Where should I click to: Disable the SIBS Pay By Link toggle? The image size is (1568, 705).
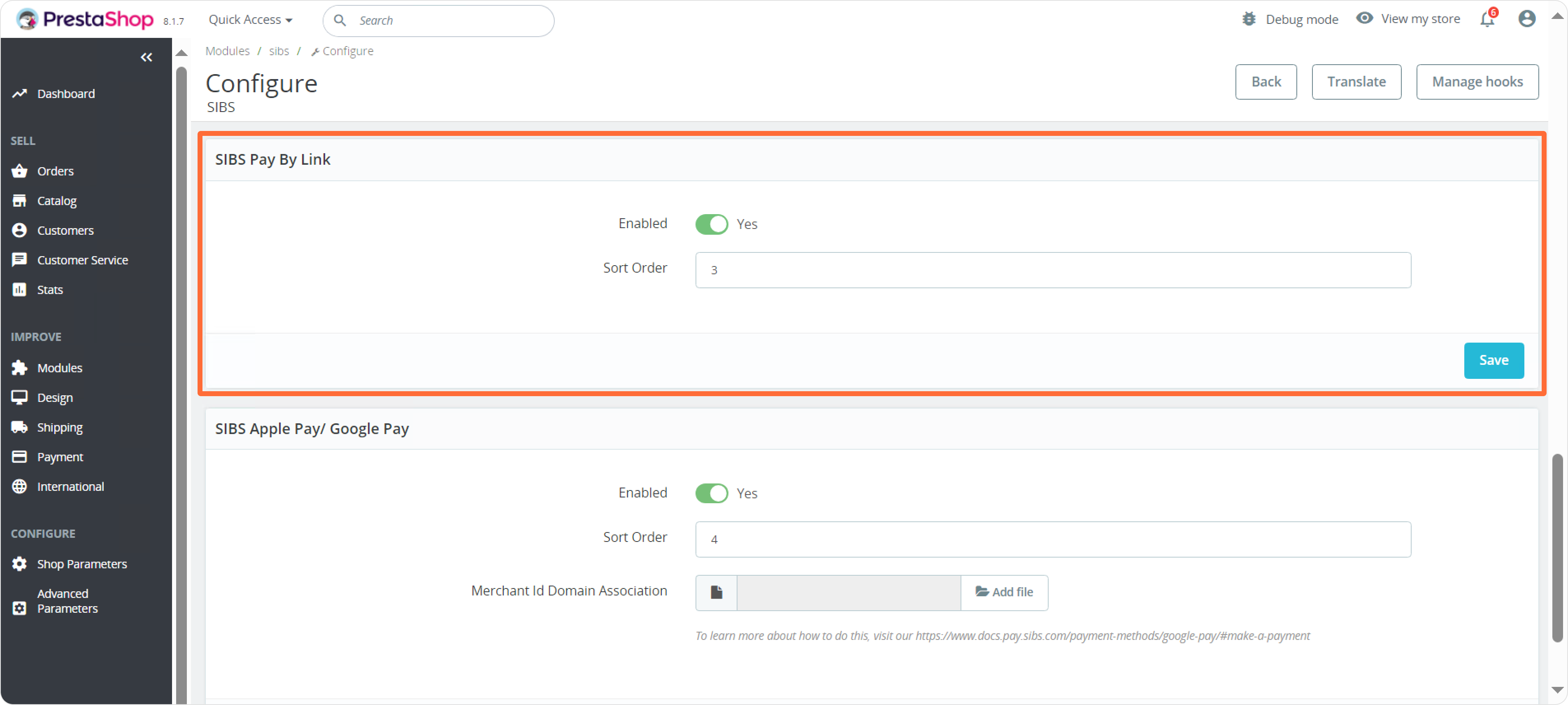[711, 224]
